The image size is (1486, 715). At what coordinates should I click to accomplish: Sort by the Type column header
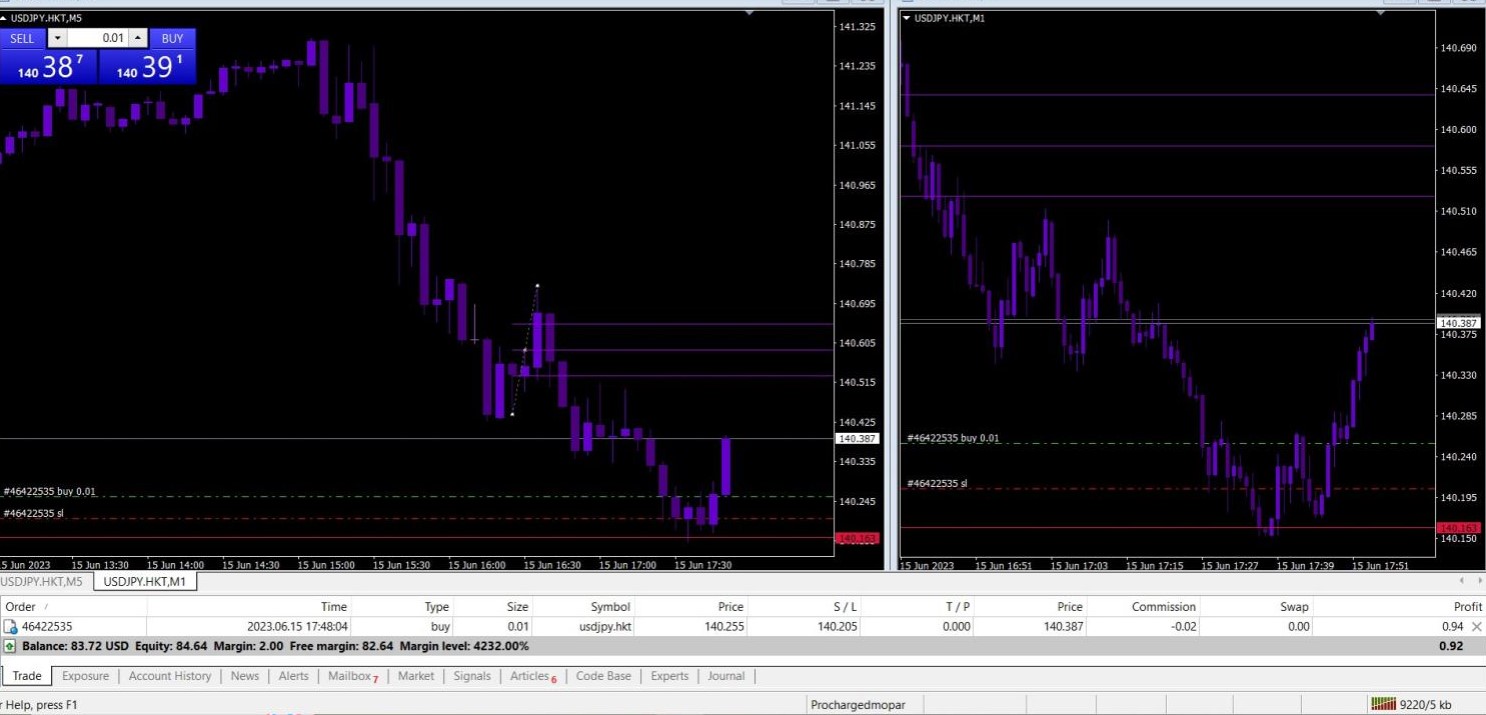coord(437,607)
